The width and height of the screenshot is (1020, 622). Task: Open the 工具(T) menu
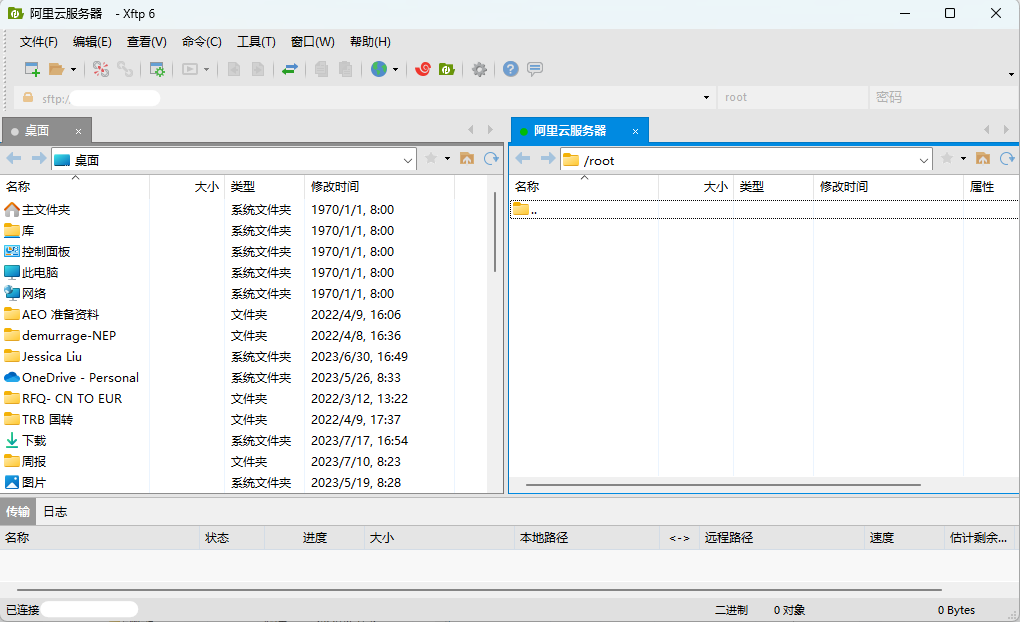click(x=256, y=42)
